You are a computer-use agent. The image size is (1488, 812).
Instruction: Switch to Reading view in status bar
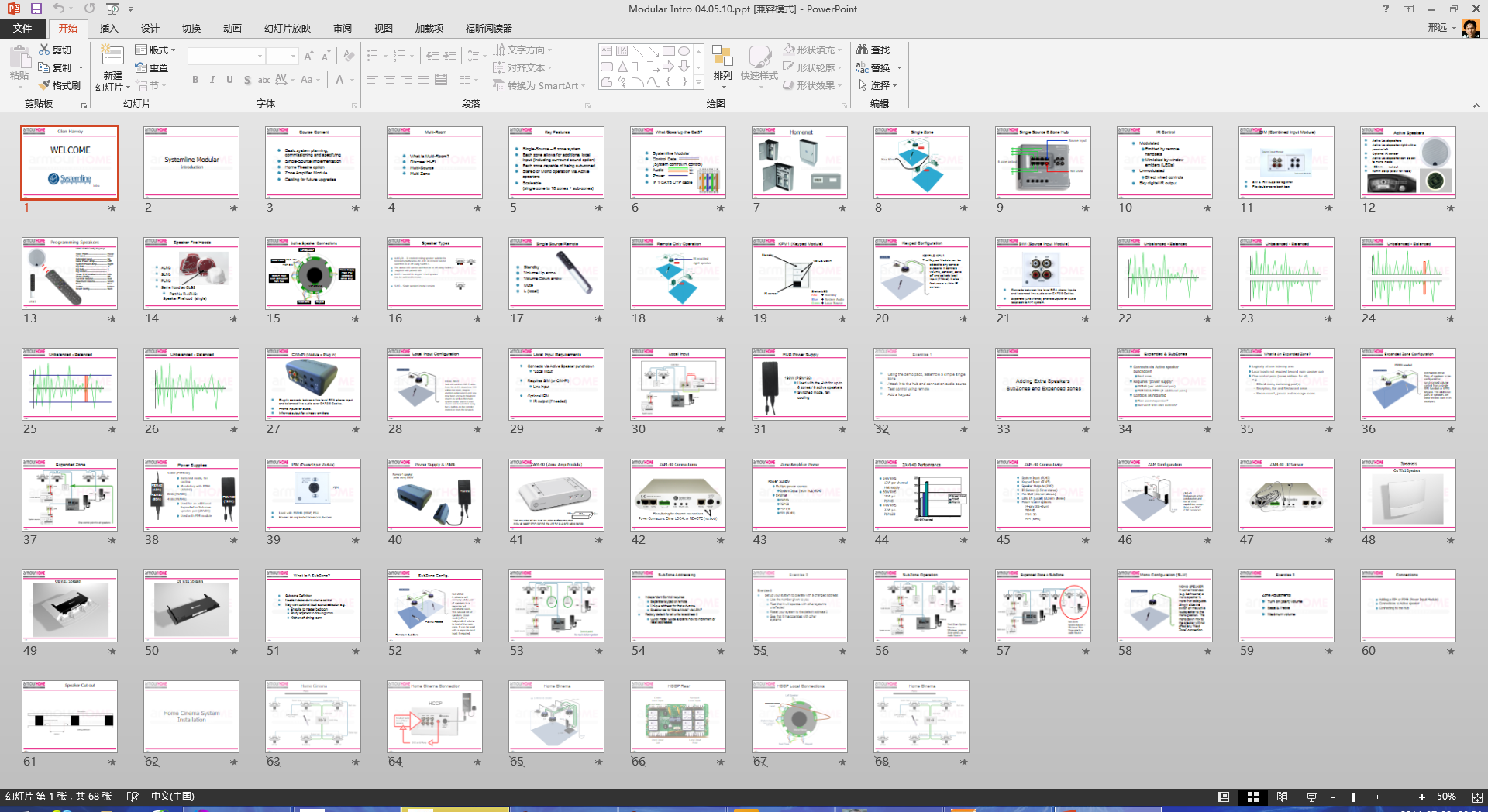coord(1282,797)
